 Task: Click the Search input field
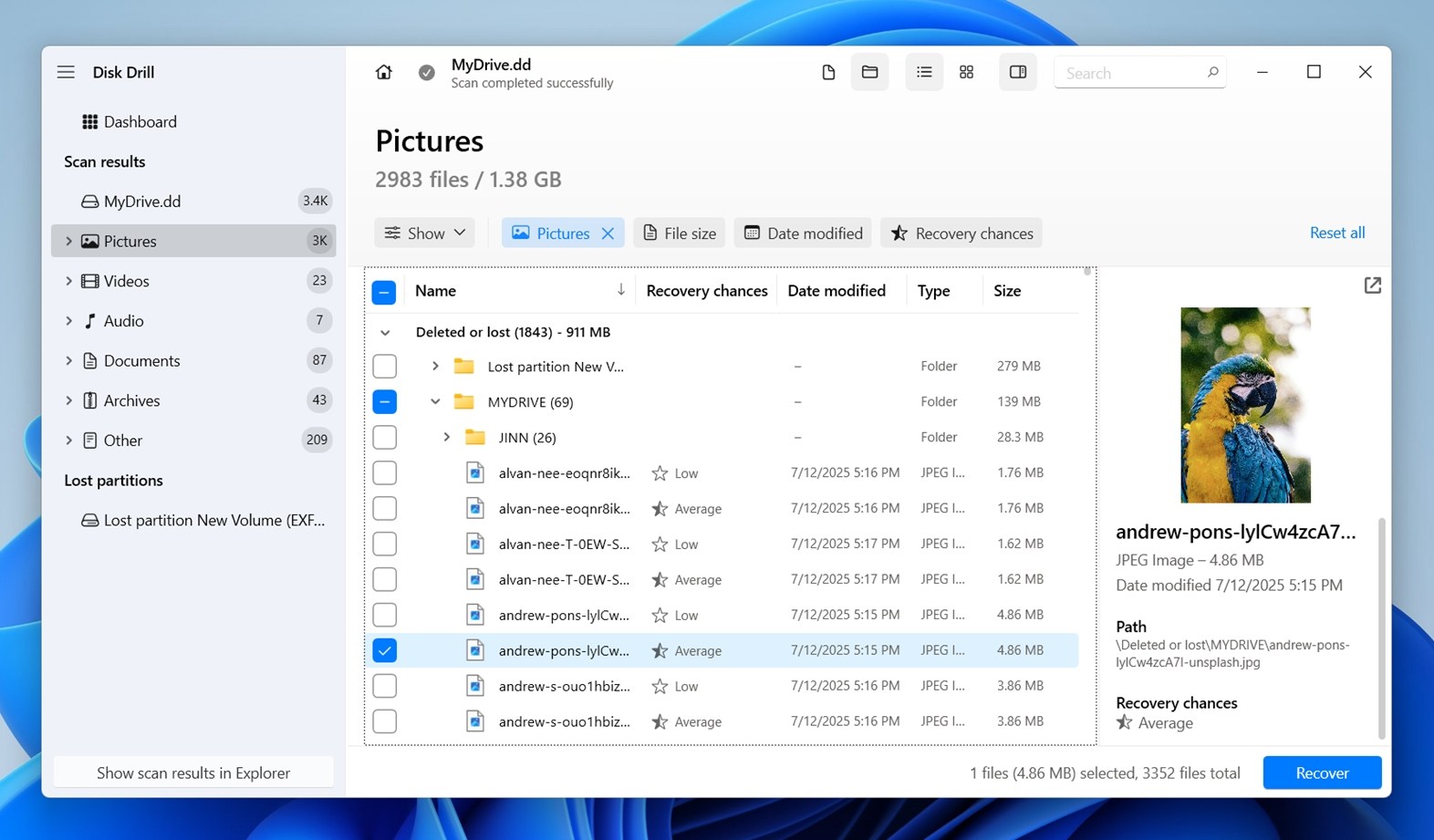(x=1131, y=73)
